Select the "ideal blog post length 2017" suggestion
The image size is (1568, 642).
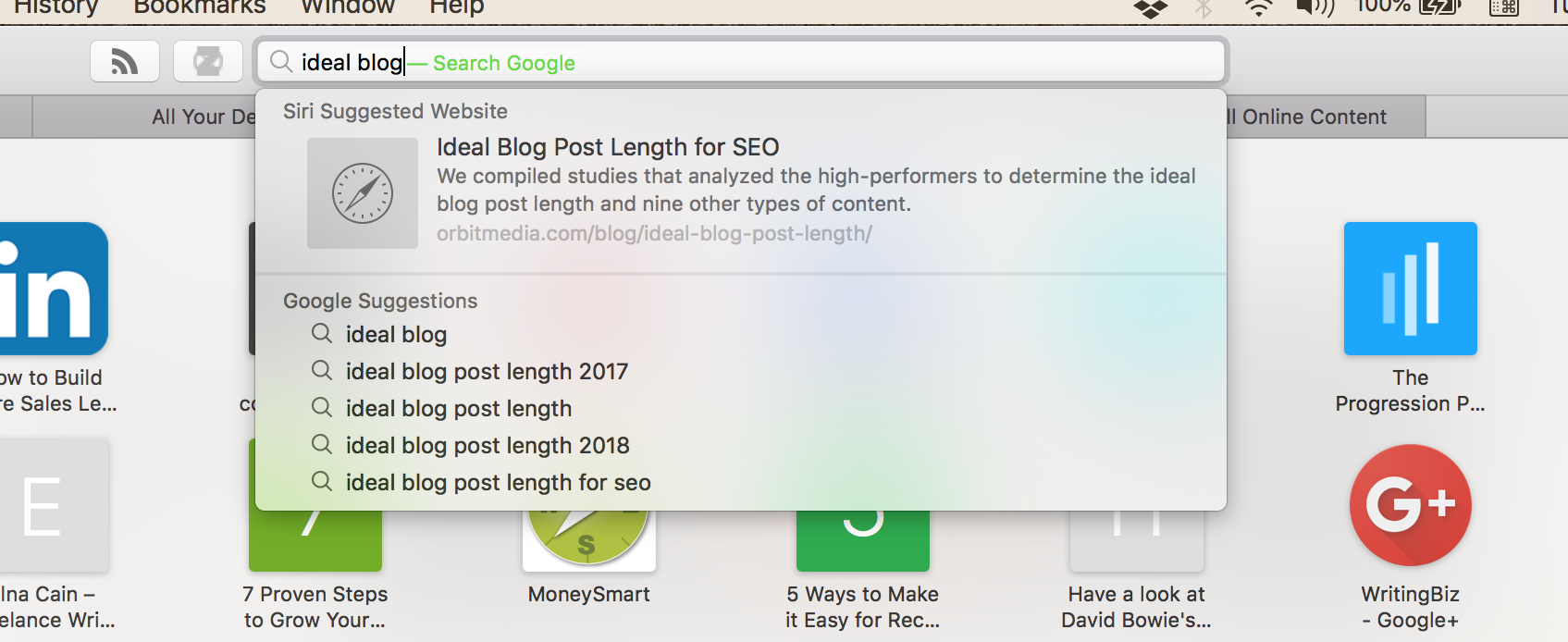click(487, 372)
